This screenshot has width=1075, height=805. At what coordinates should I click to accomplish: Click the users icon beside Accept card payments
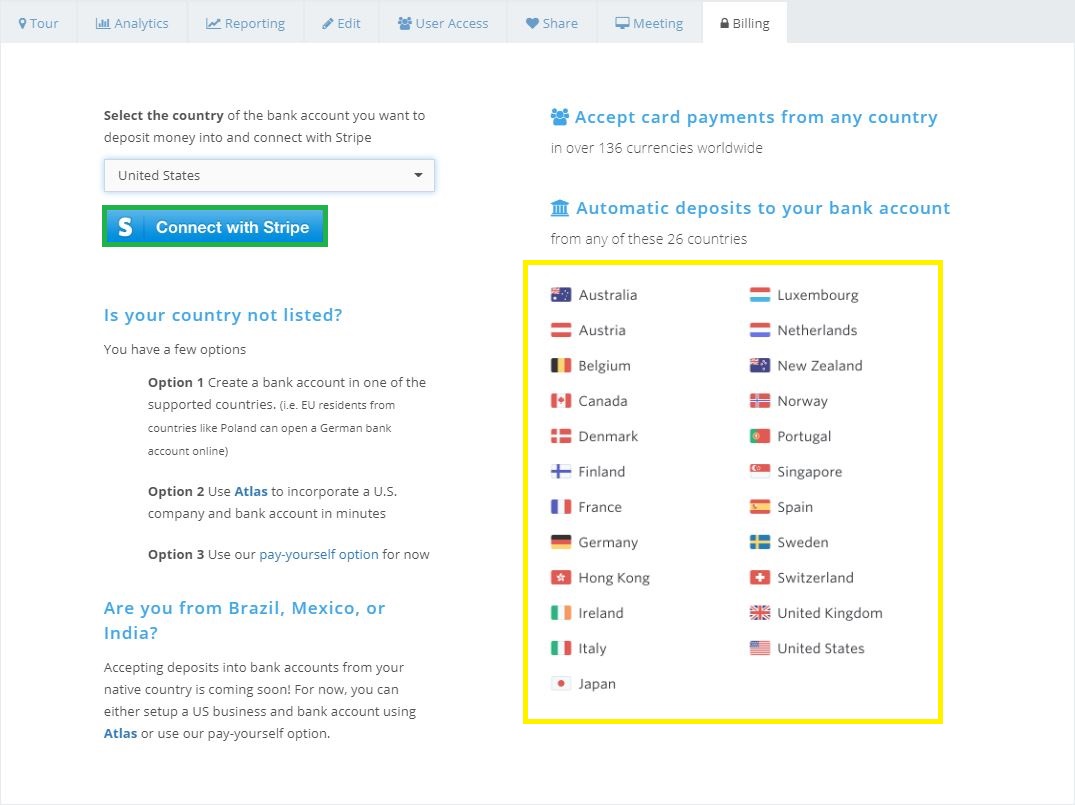559,117
